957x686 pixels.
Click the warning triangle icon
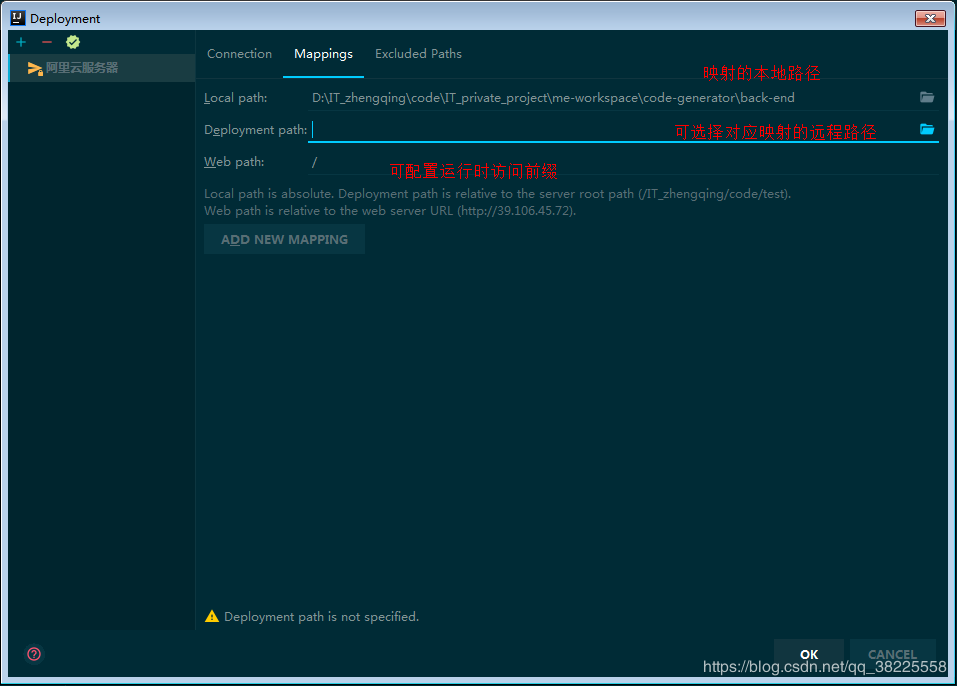pos(212,616)
